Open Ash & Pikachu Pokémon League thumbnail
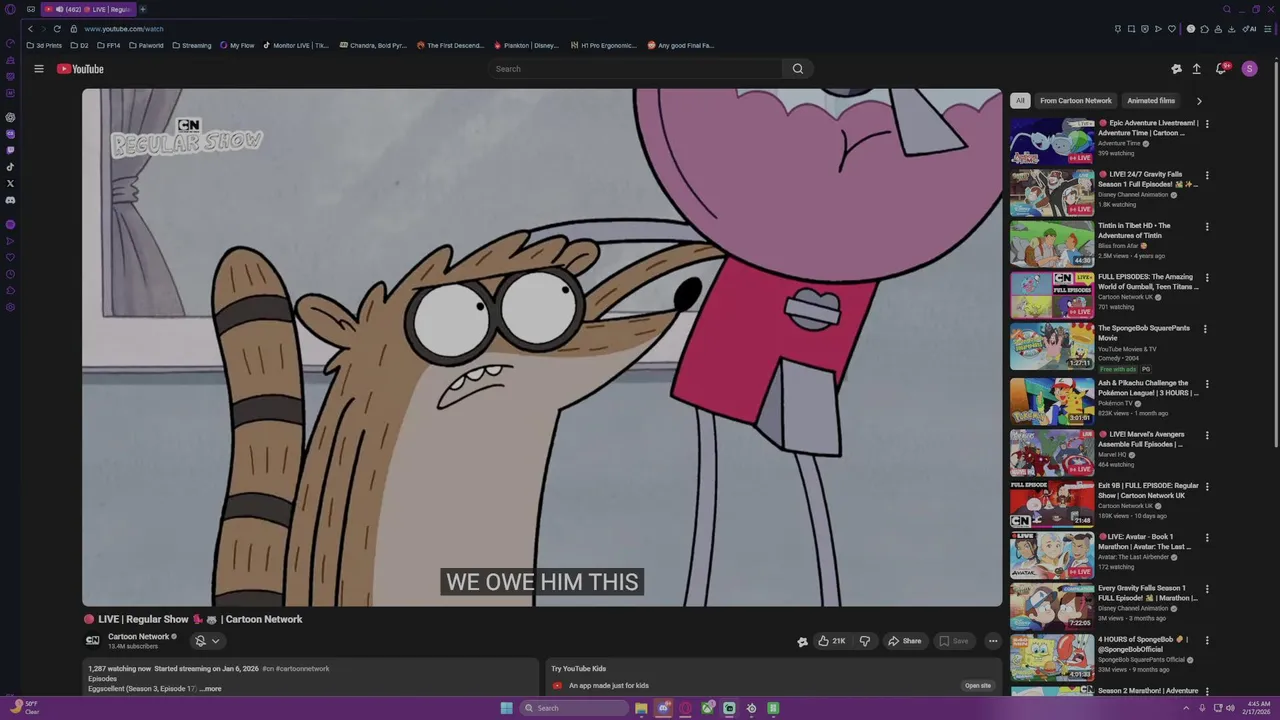 (1052, 401)
